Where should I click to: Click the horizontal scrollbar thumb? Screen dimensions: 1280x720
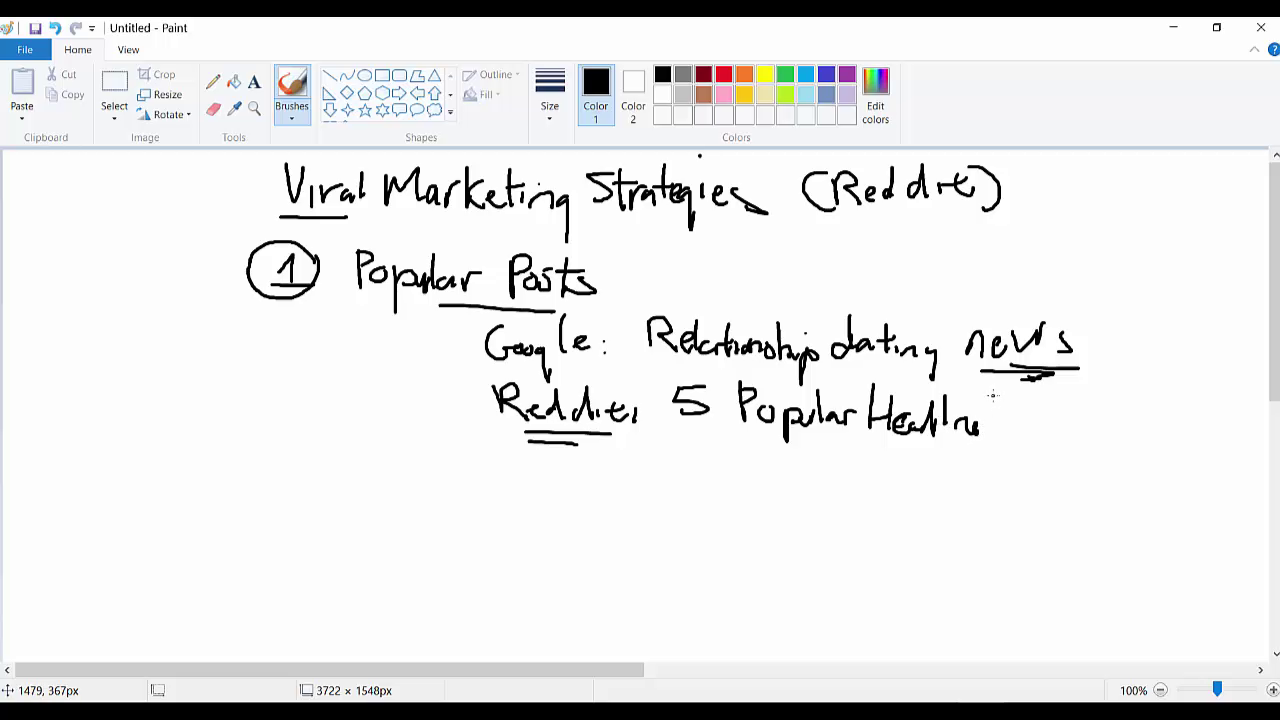[x=329, y=670]
